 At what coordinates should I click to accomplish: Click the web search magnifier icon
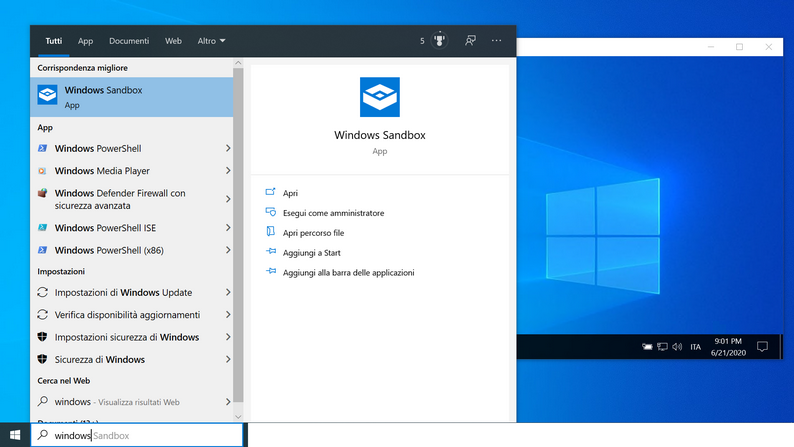[x=43, y=401]
